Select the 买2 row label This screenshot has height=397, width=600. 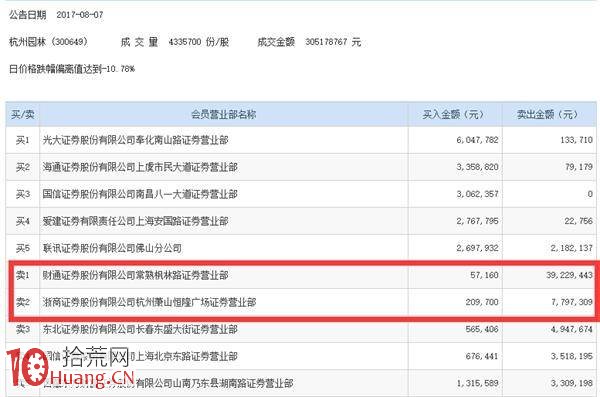[23, 167]
